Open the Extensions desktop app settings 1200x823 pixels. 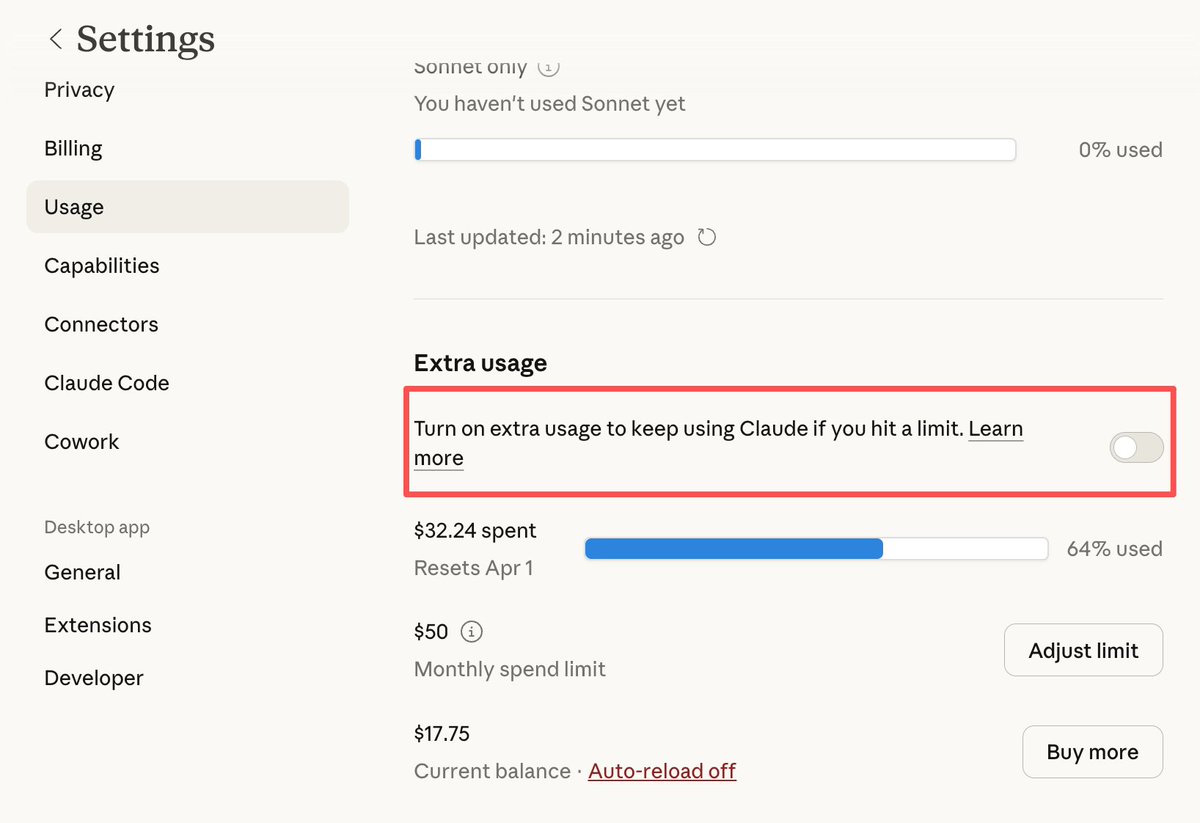coord(98,626)
